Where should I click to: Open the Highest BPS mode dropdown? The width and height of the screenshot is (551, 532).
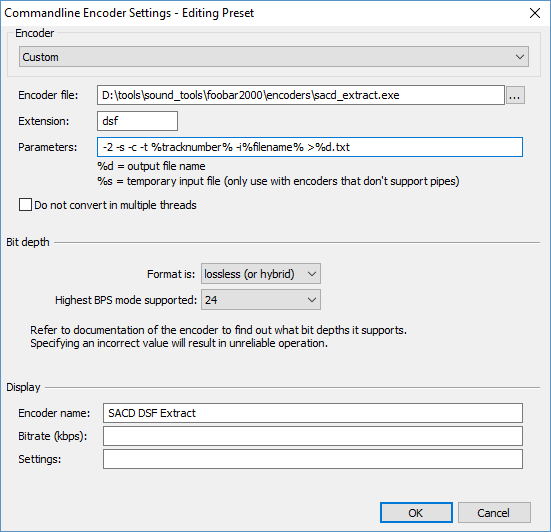[x=261, y=300]
